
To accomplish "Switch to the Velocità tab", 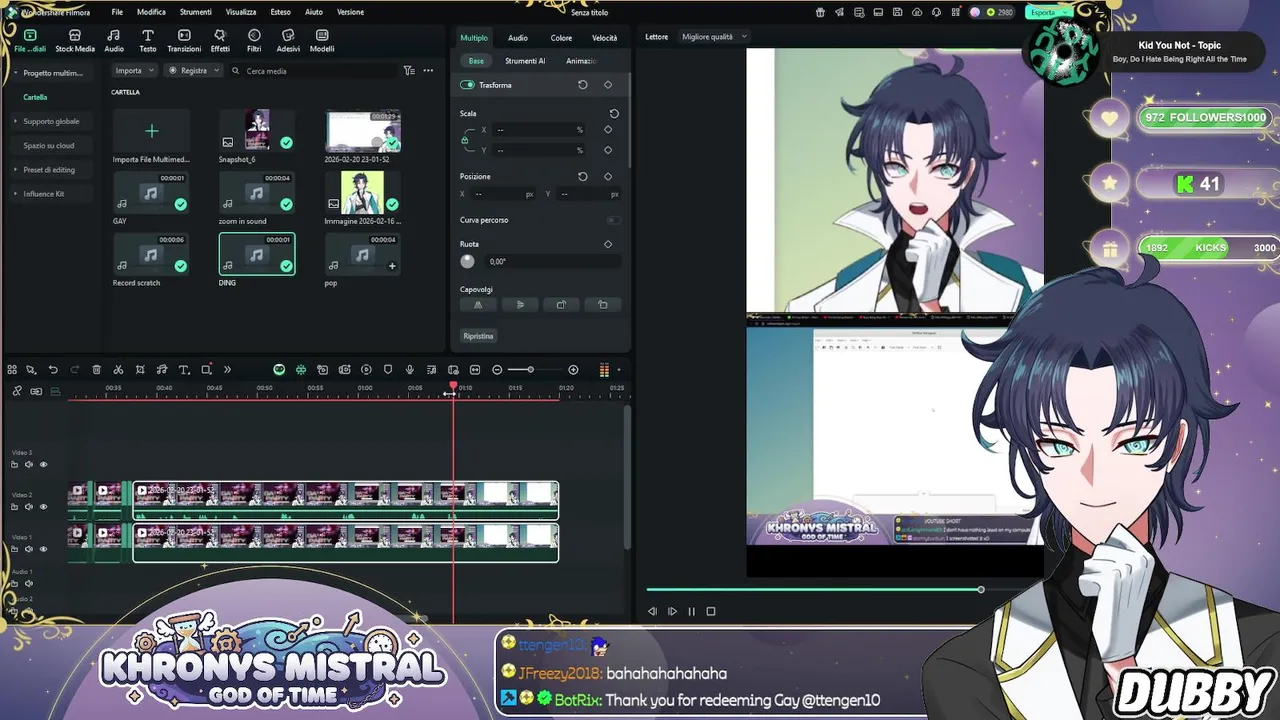I will point(604,38).
